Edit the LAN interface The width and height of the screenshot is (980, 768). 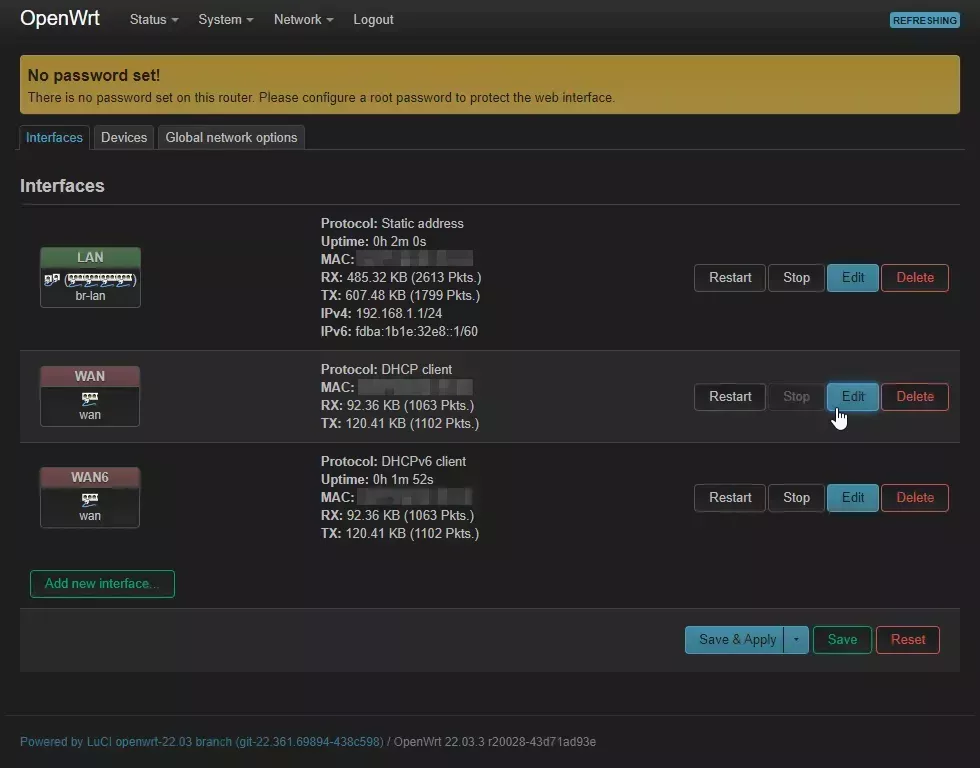coord(852,277)
